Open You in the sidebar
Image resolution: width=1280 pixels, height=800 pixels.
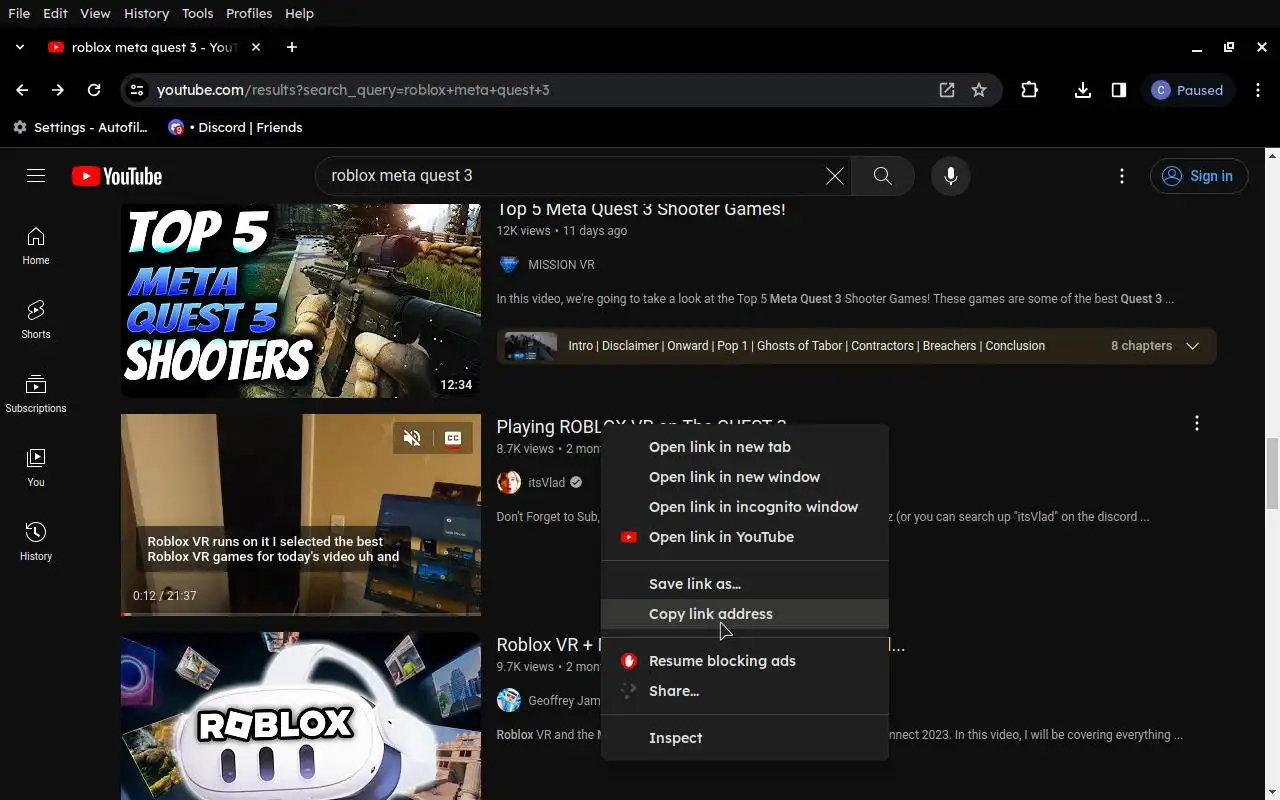pos(36,467)
